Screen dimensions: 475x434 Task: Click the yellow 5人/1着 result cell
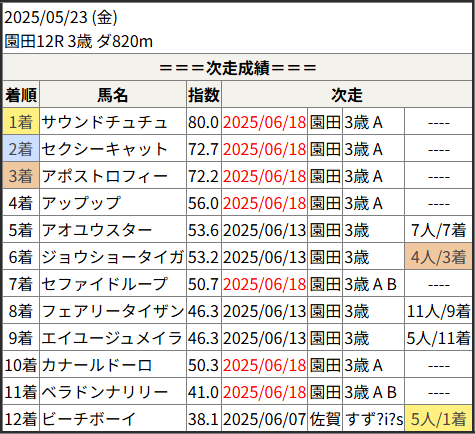pyautogui.click(x=438, y=419)
